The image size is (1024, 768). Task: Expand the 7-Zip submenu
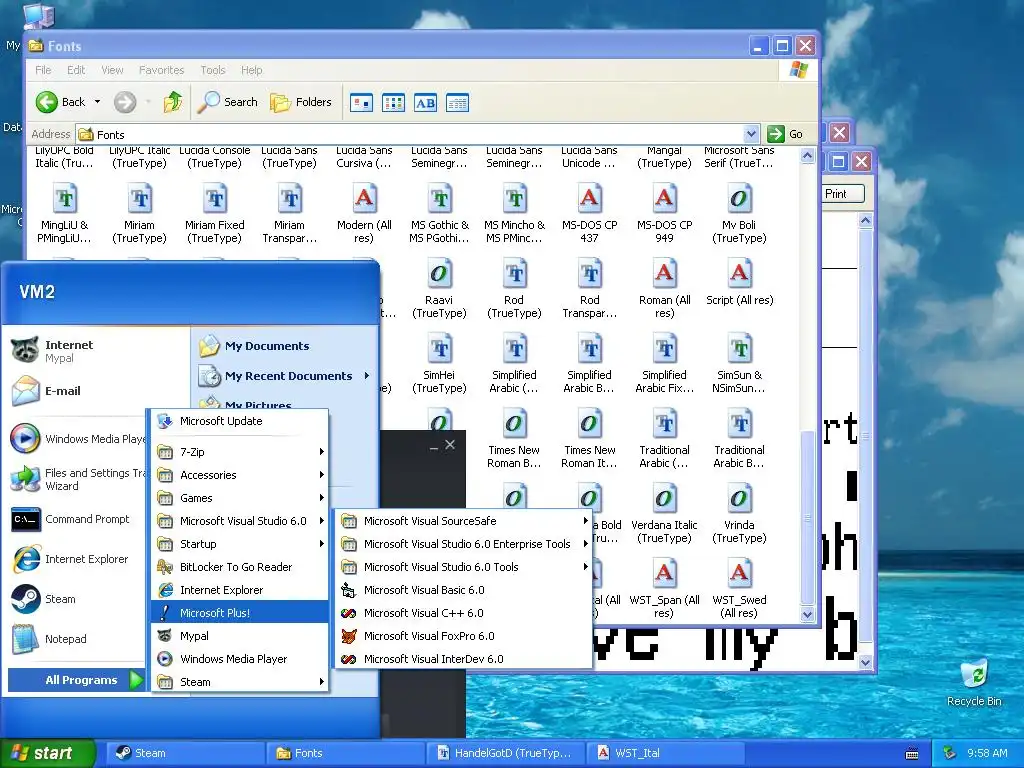pyautogui.click(x=240, y=451)
